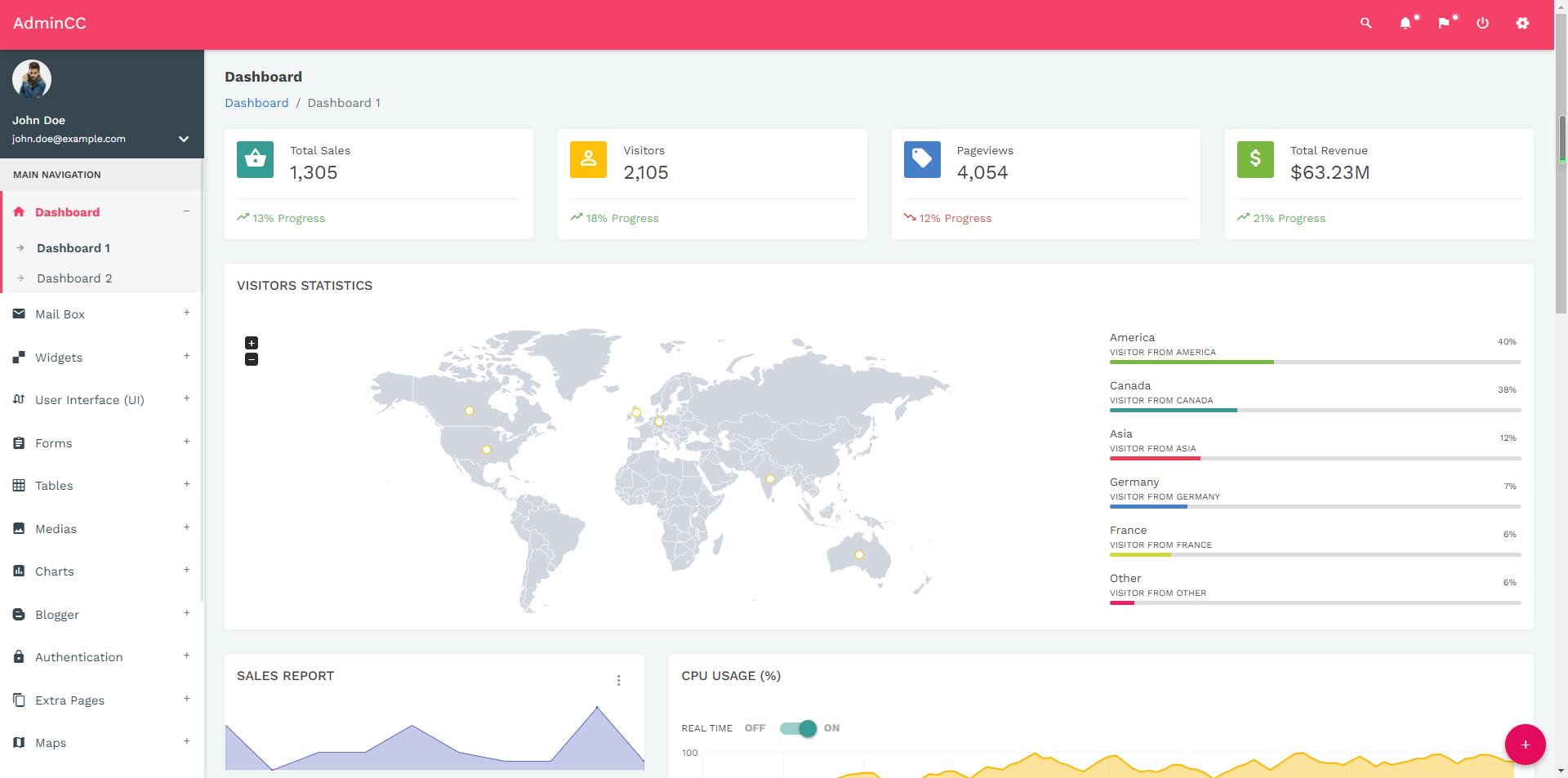The height and width of the screenshot is (778, 1568).
Task: Click the sales report area chart peak
Action: [597, 707]
